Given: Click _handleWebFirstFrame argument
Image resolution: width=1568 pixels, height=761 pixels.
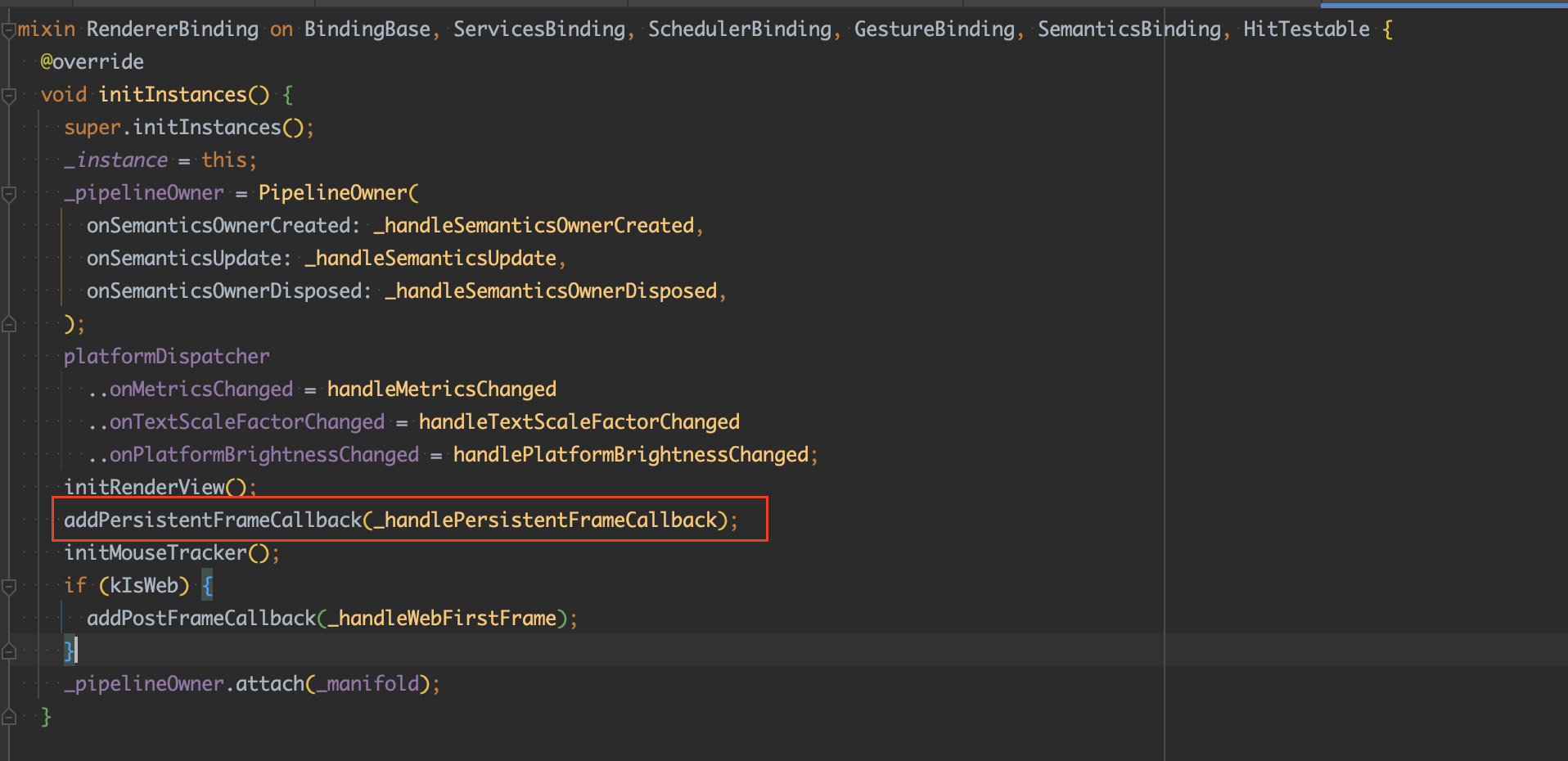Looking at the screenshot, I should [x=442, y=619].
